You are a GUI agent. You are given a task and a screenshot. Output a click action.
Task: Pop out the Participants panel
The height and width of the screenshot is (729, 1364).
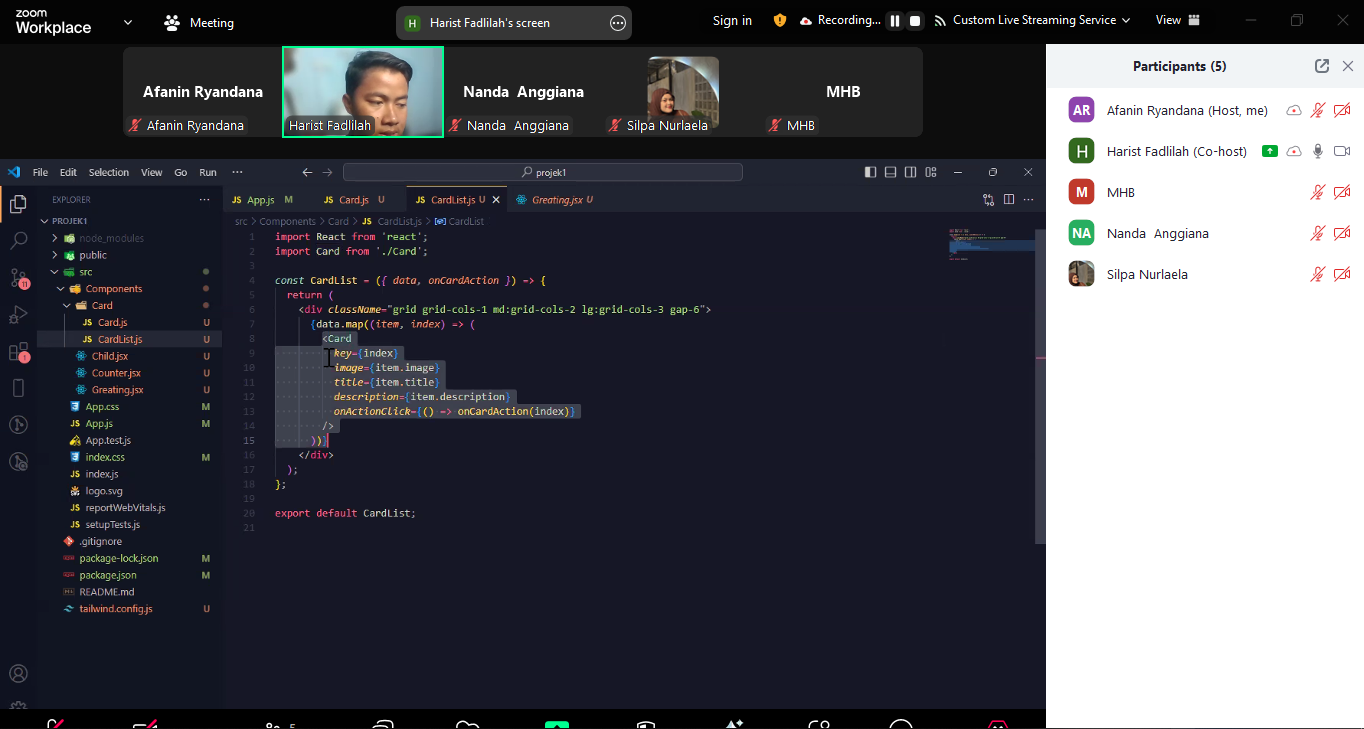[1322, 66]
